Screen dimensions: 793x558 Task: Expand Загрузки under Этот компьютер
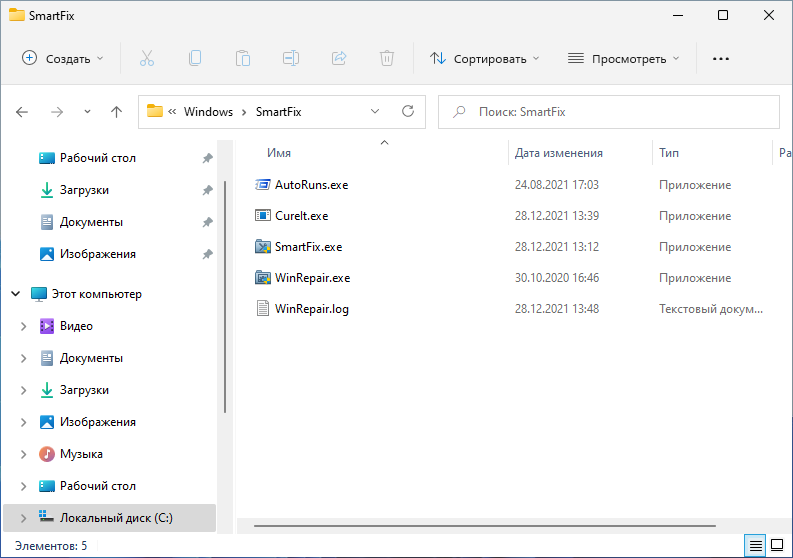(x=23, y=390)
